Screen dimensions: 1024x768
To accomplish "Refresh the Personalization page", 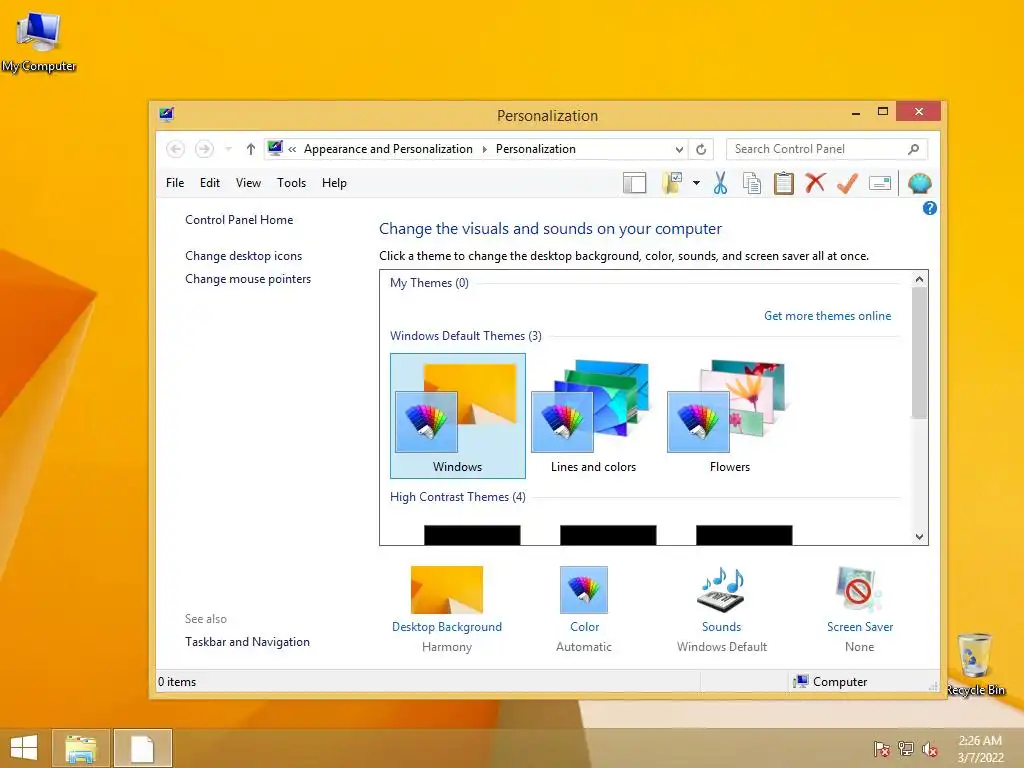I will [x=701, y=150].
